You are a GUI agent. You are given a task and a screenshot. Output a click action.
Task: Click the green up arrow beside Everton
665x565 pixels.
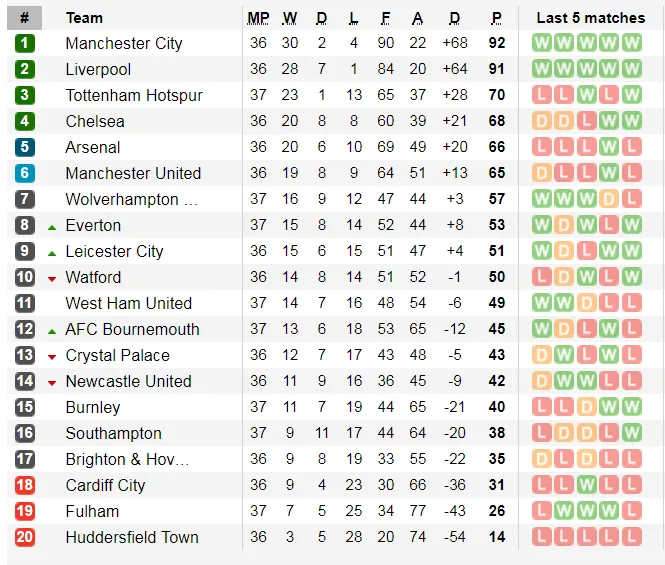[x=51, y=226]
